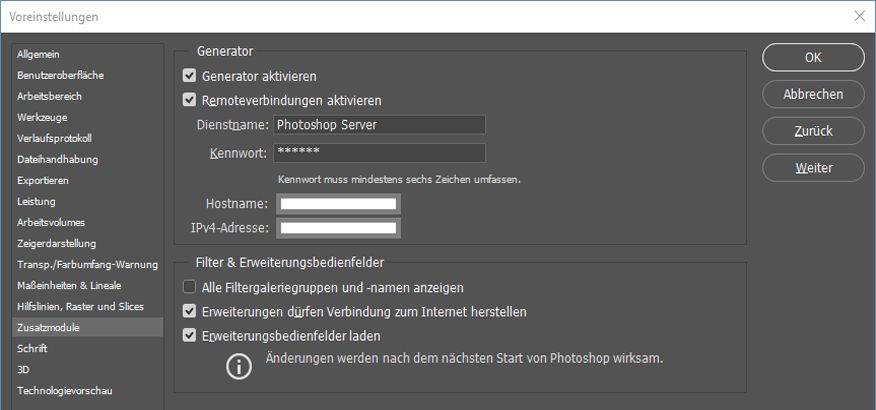Uncheck Erweiterungsbedienfelder laden
876x410 pixels.
point(189,335)
